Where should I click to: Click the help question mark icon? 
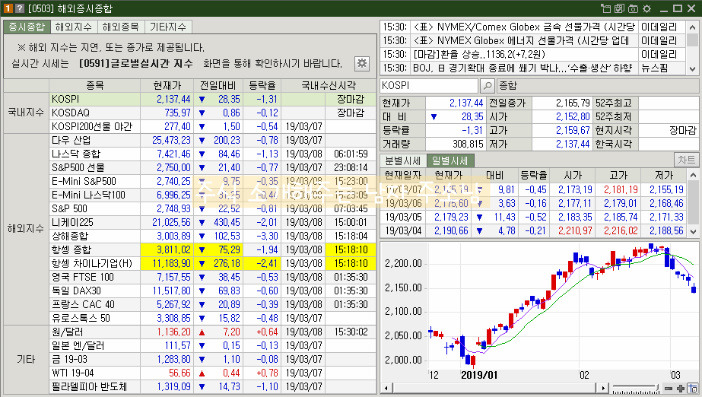[x=19, y=9]
